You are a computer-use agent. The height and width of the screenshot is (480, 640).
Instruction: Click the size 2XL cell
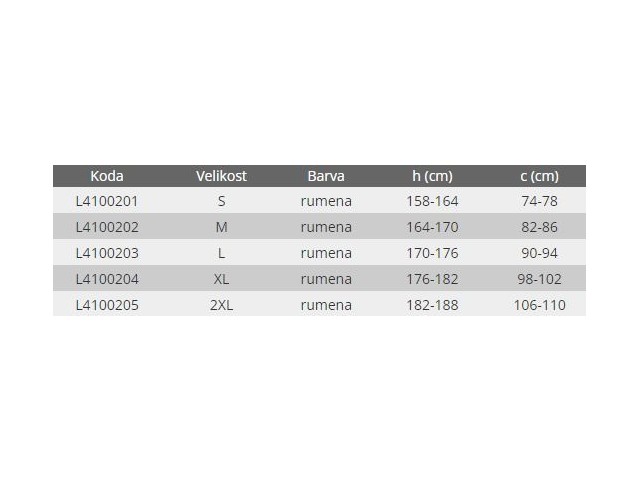(x=221, y=305)
